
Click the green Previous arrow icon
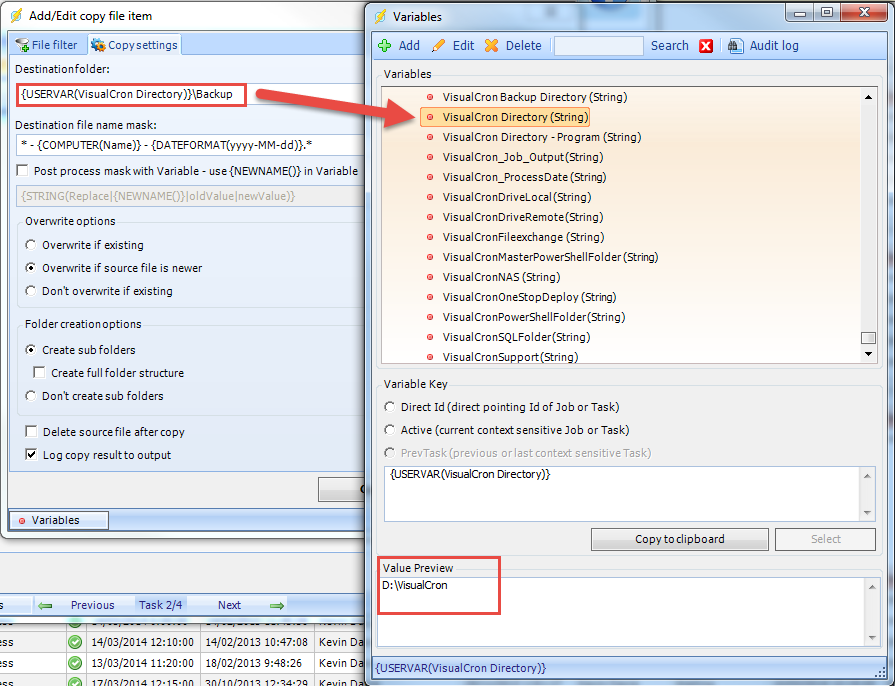click(45, 605)
